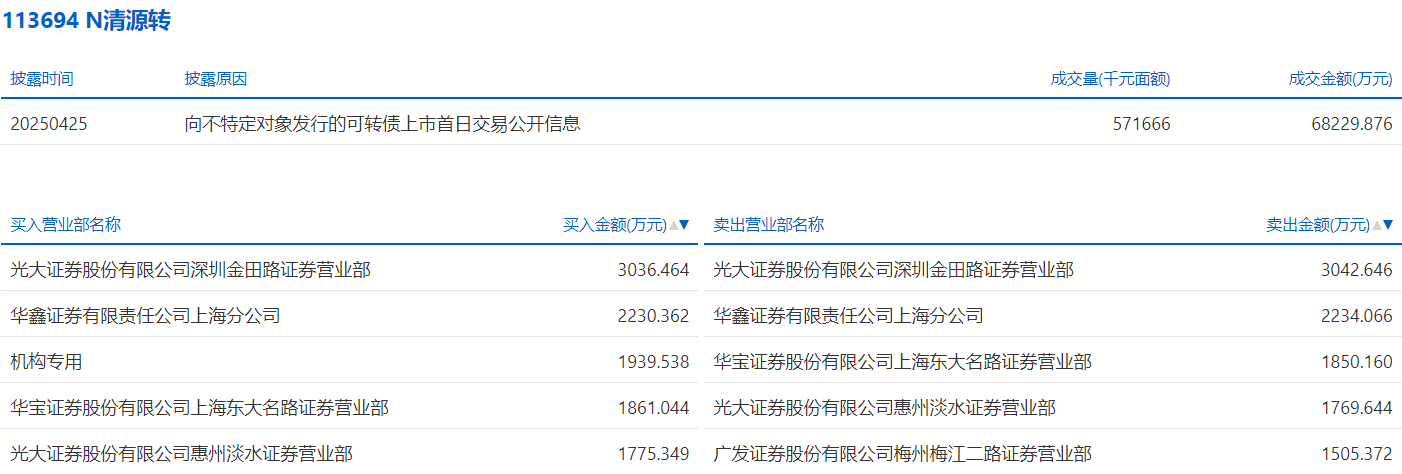The height and width of the screenshot is (474, 1402).
Task: Click ascending sort arrow beside 卖出金额(万元)
Action: pos(1377,225)
